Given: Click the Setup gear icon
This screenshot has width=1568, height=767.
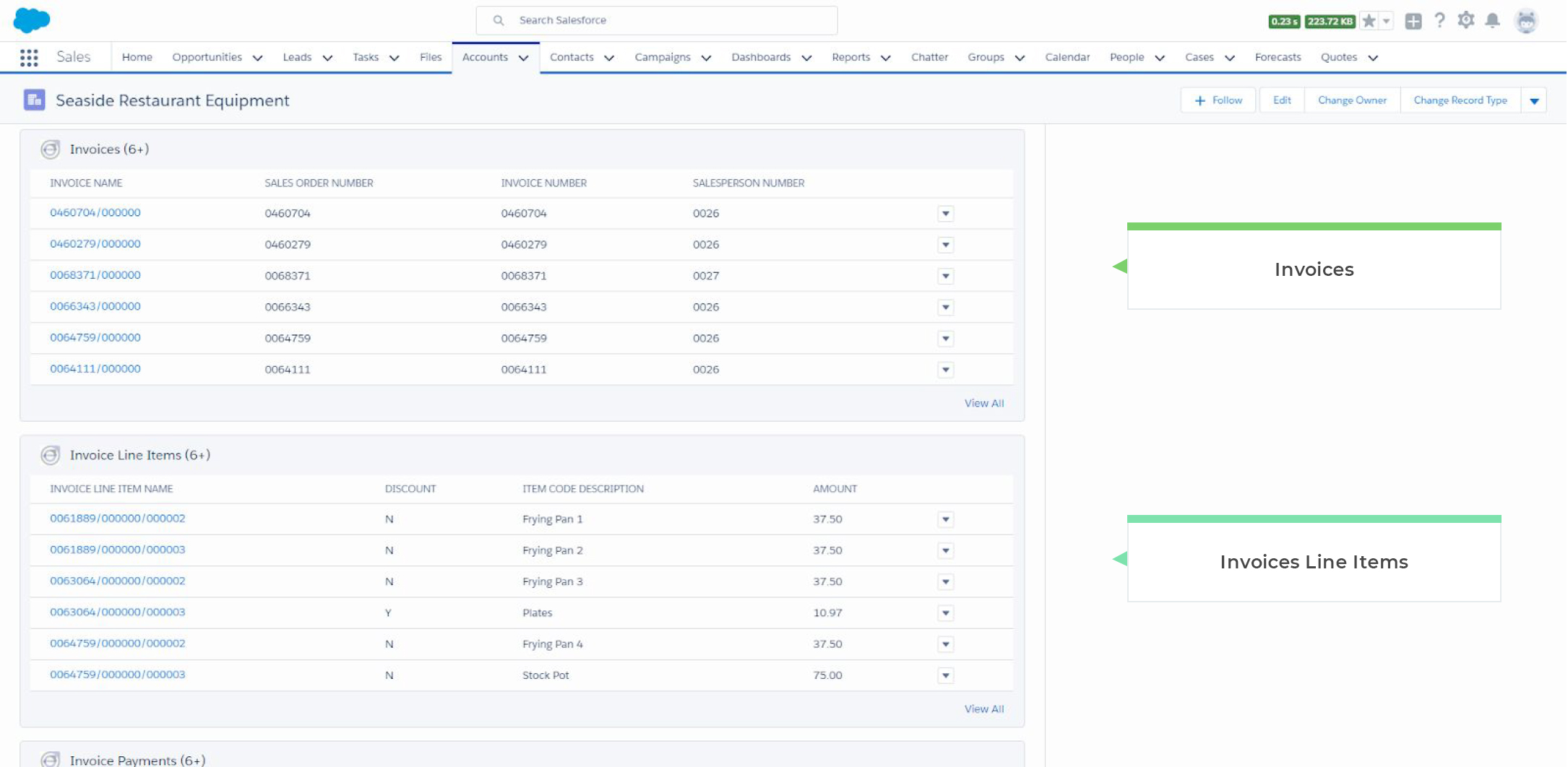Looking at the screenshot, I should (x=1466, y=20).
